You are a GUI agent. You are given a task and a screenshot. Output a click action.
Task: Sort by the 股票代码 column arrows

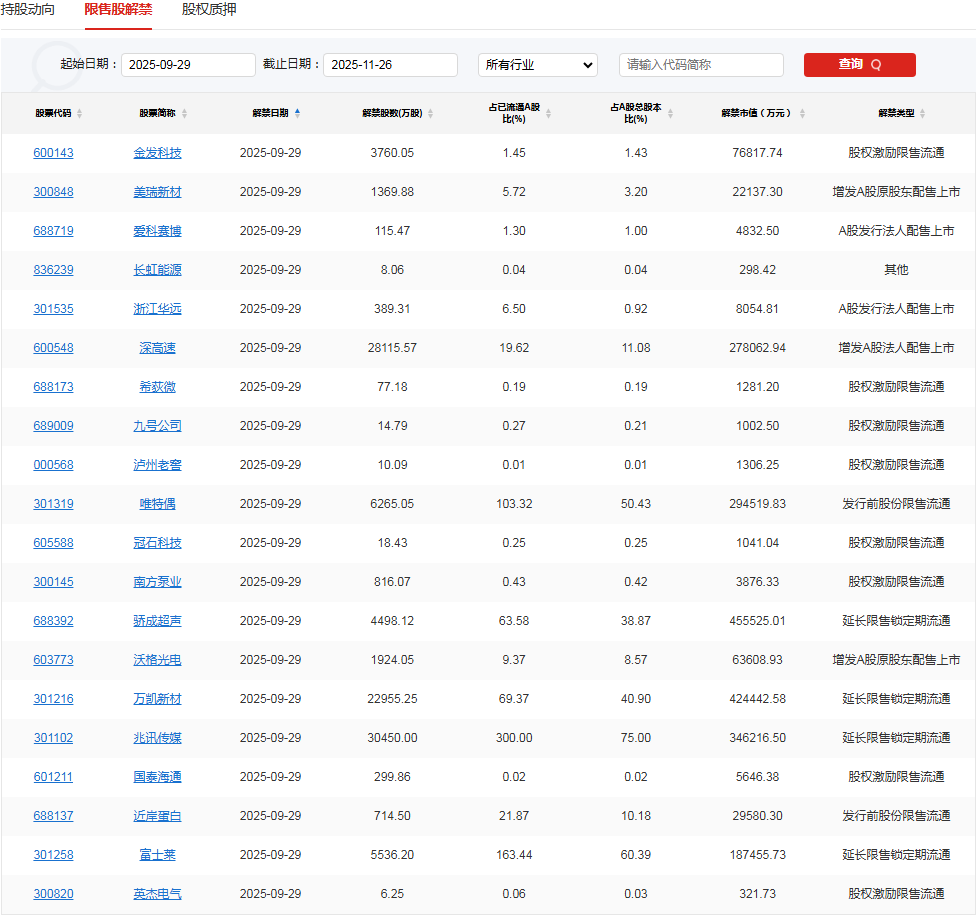coord(82,113)
